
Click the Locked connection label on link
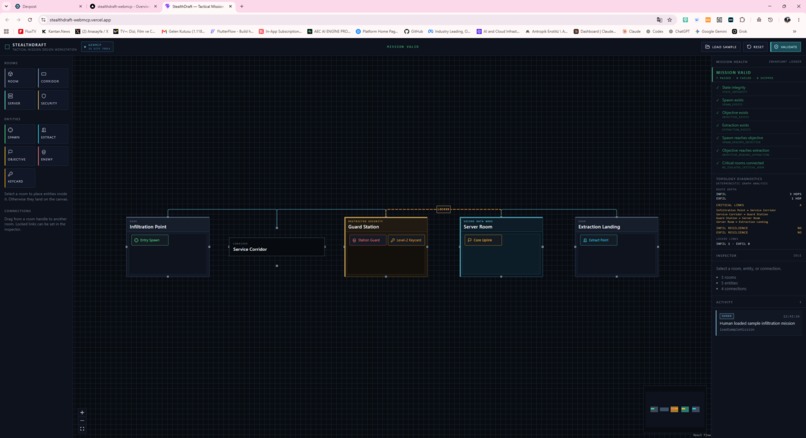pyautogui.click(x=443, y=209)
